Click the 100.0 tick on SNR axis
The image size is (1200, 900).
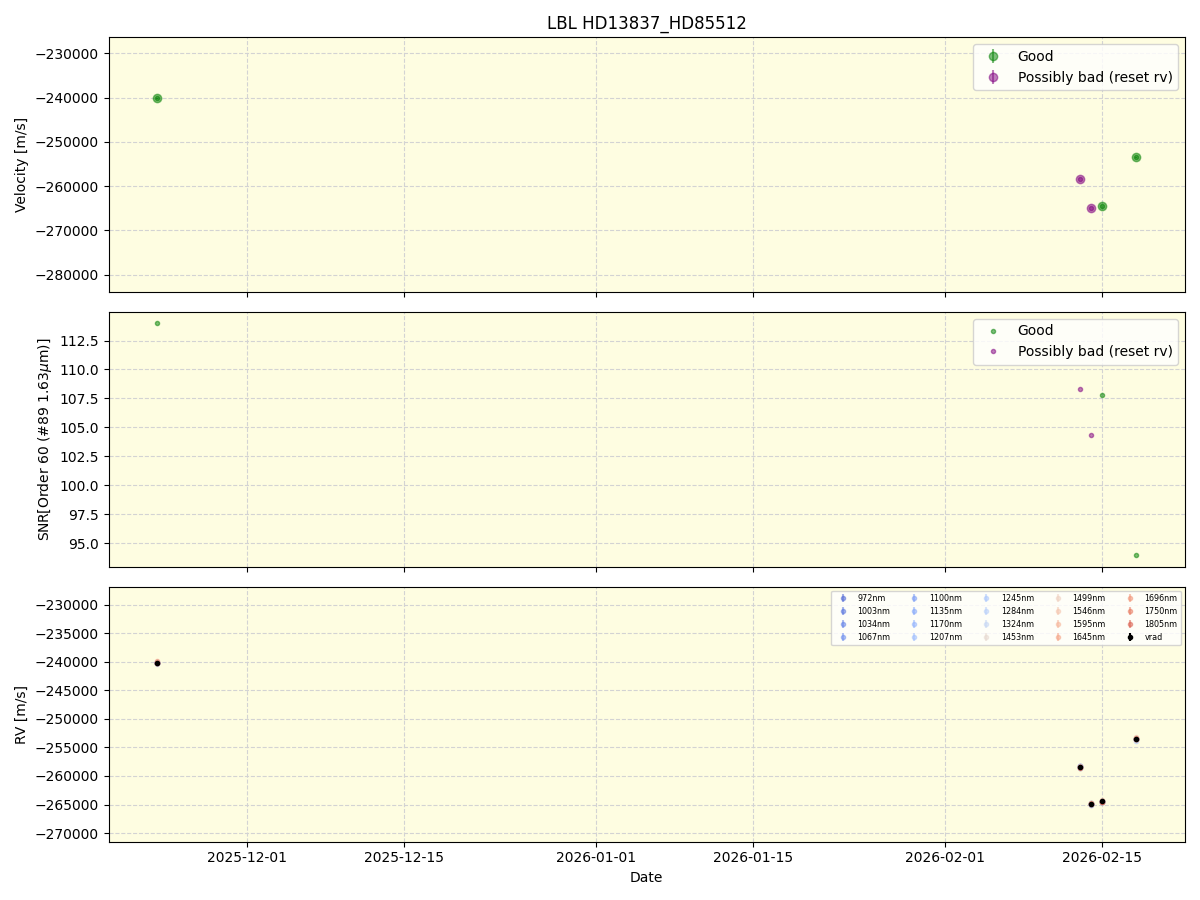coord(81,486)
